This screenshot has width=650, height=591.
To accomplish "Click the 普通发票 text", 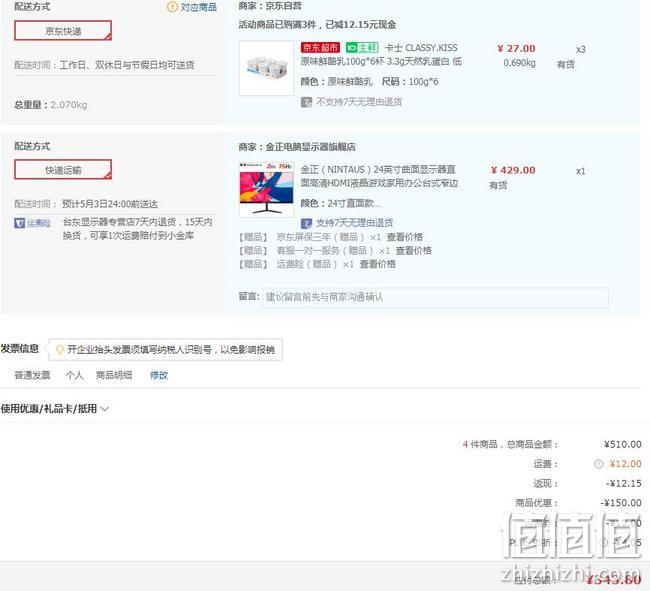I will click(32, 375).
